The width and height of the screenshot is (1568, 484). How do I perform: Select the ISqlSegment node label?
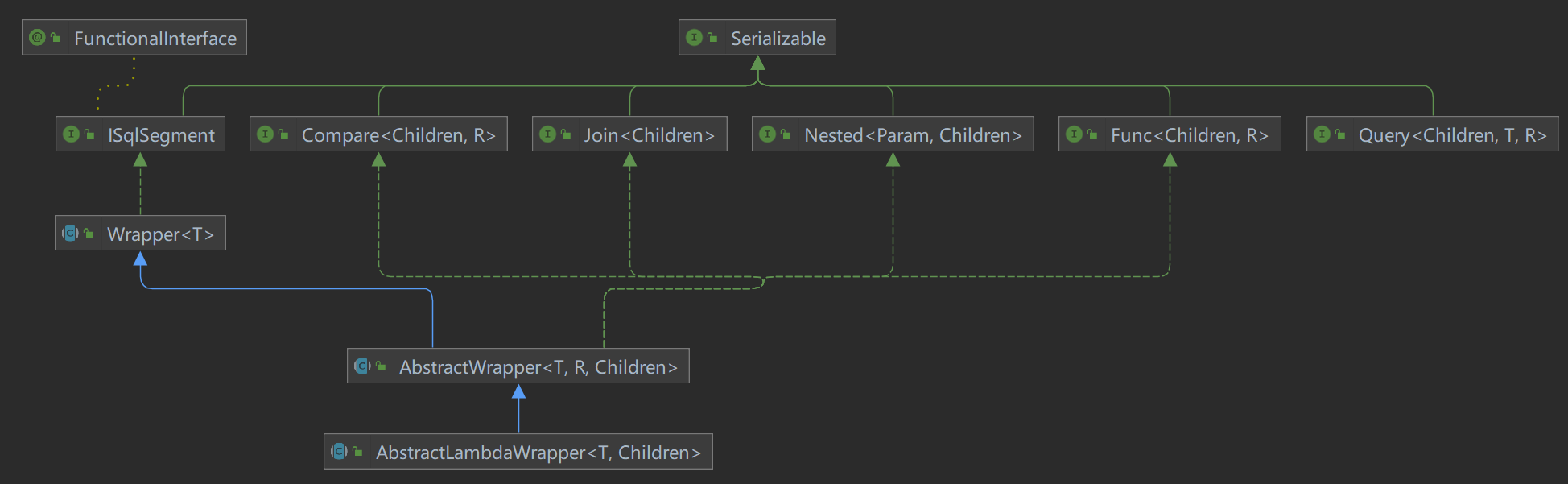click(161, 135)
